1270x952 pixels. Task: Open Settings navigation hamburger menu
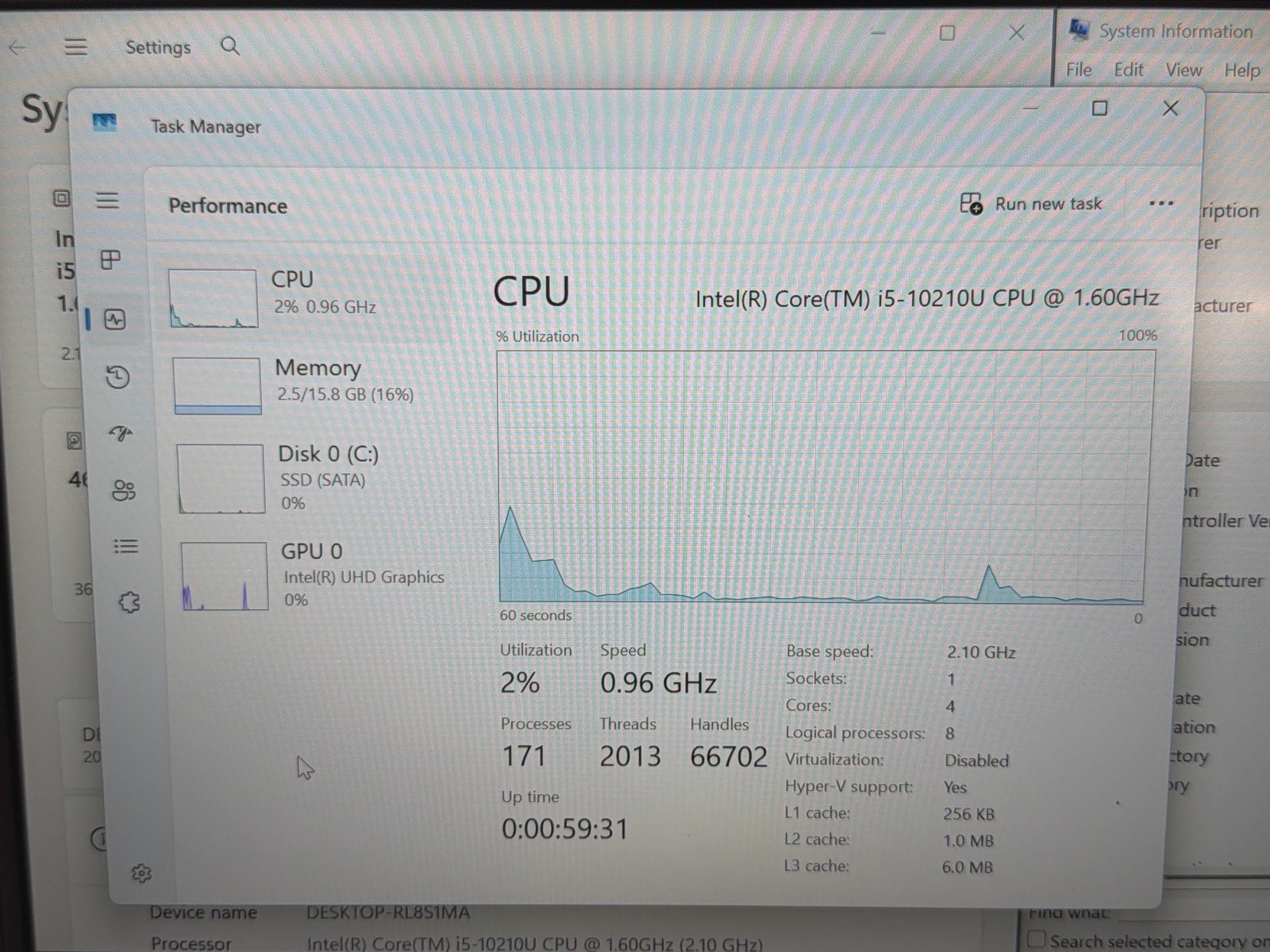point(75,47)
